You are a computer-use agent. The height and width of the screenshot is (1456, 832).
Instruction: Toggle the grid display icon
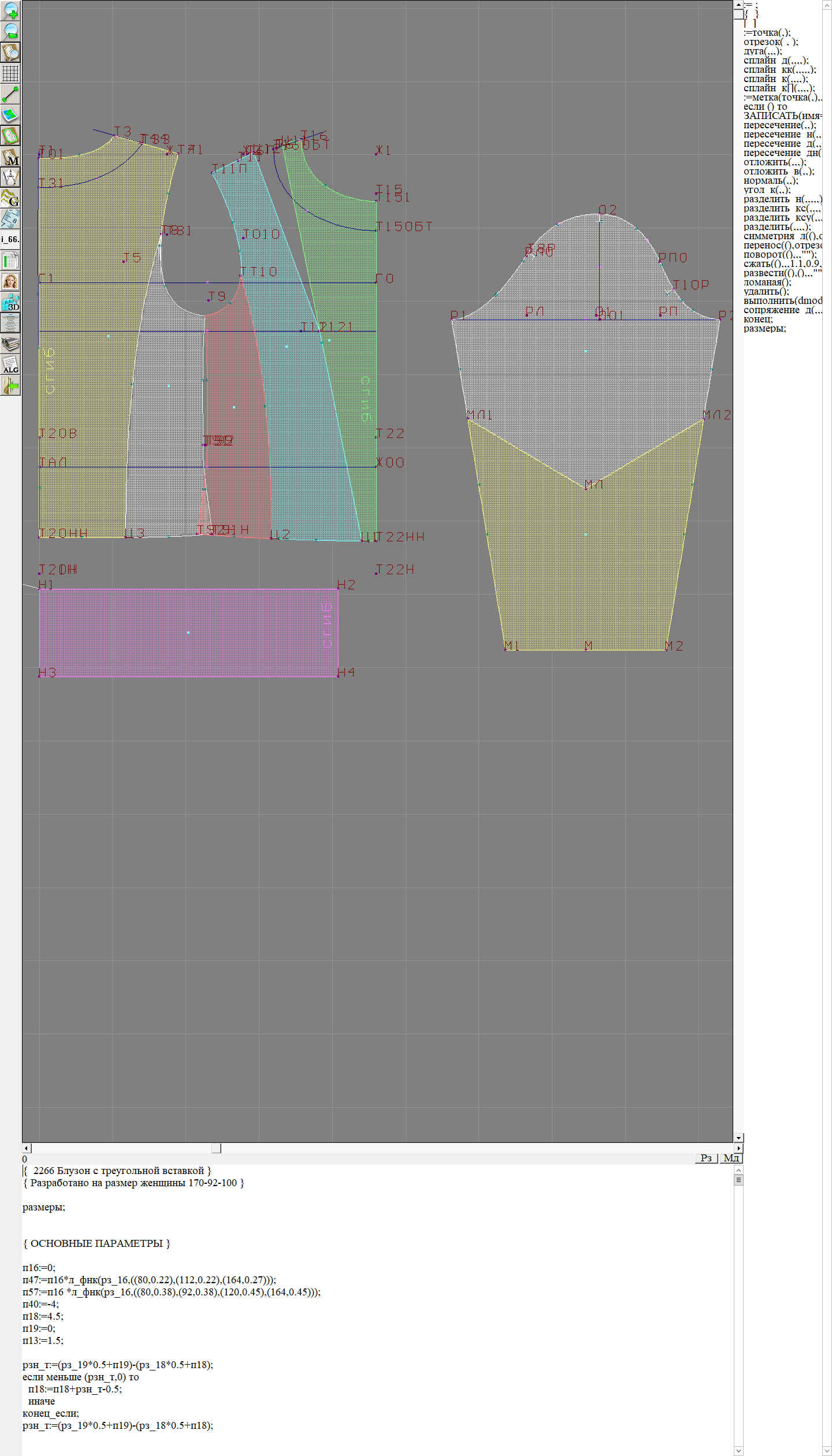(x=10, y=73)
